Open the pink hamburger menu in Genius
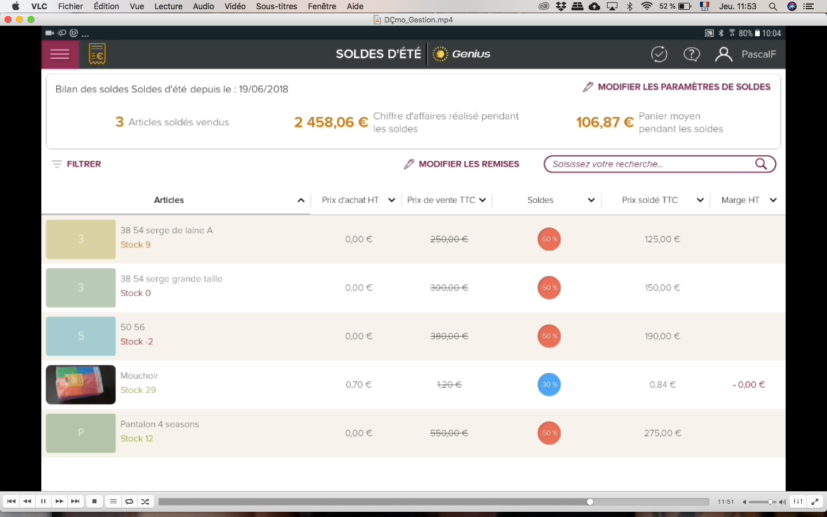 (x=60, y=54)
